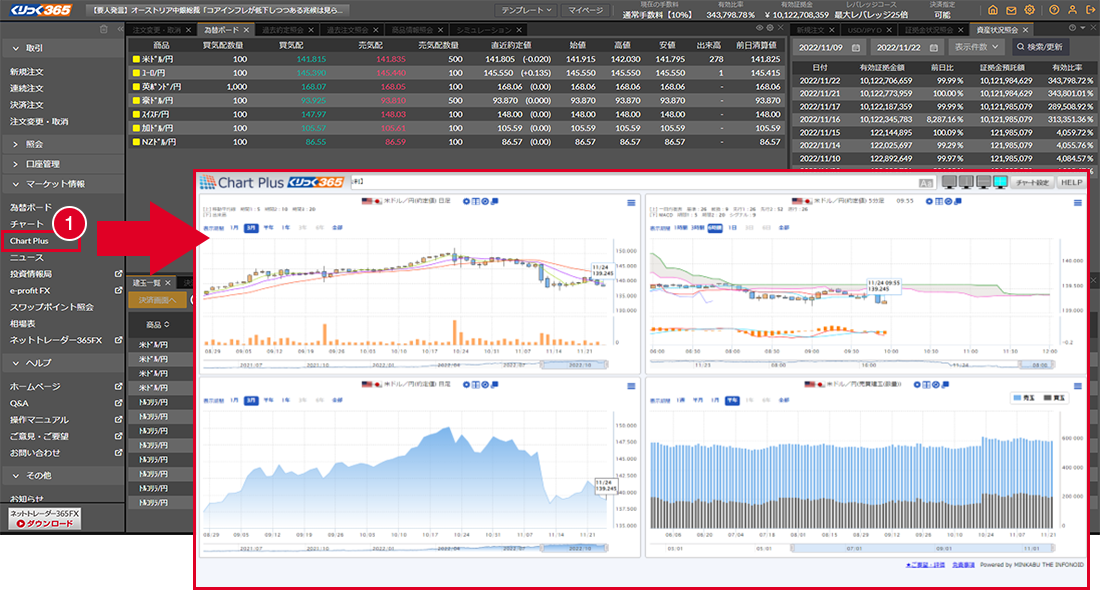1100x600 pixels.
Task: Click the trash icon at top of the sidebar
Action: point(104,29)
